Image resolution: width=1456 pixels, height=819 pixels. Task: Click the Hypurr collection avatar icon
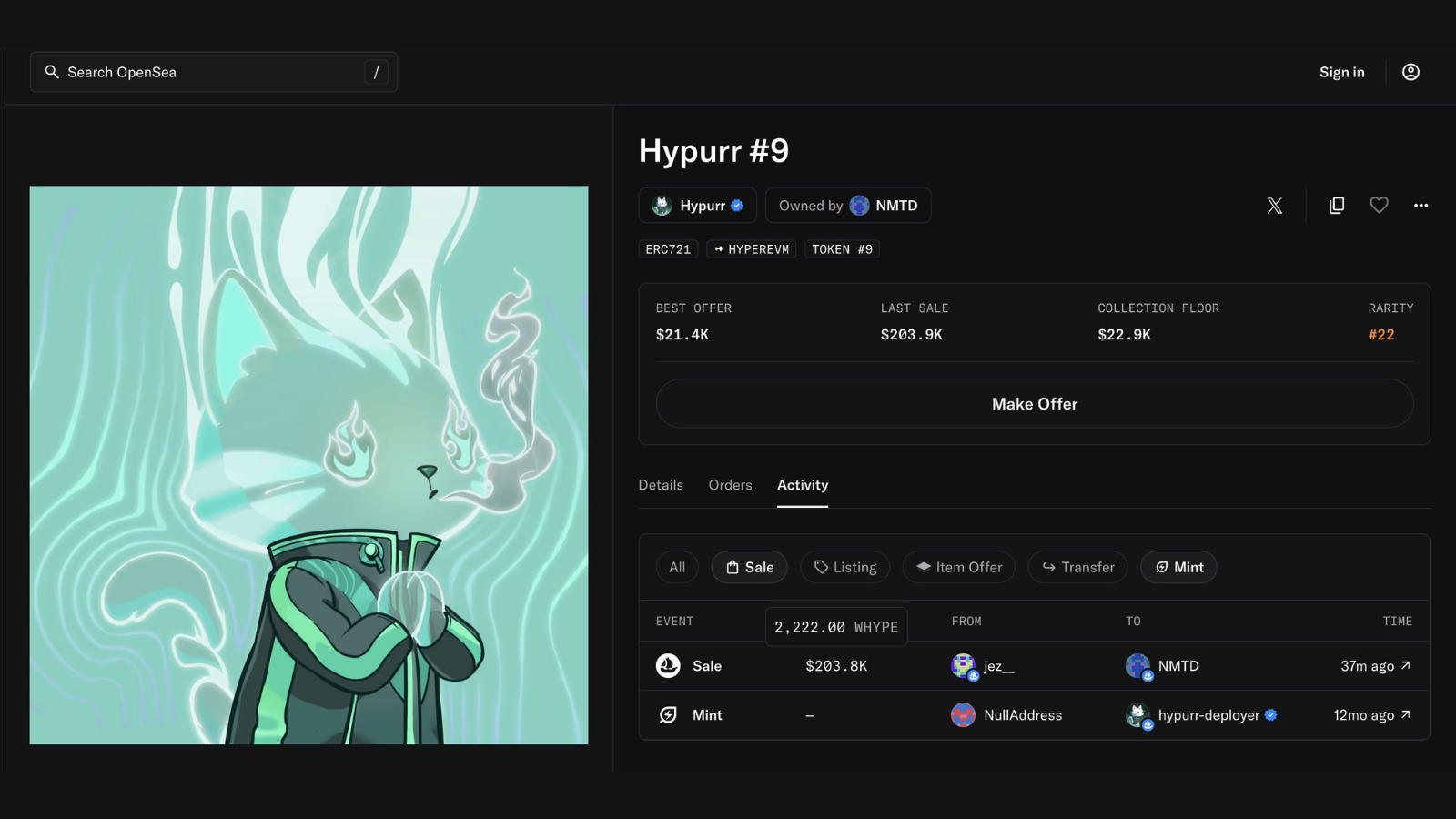coord(662,206)
